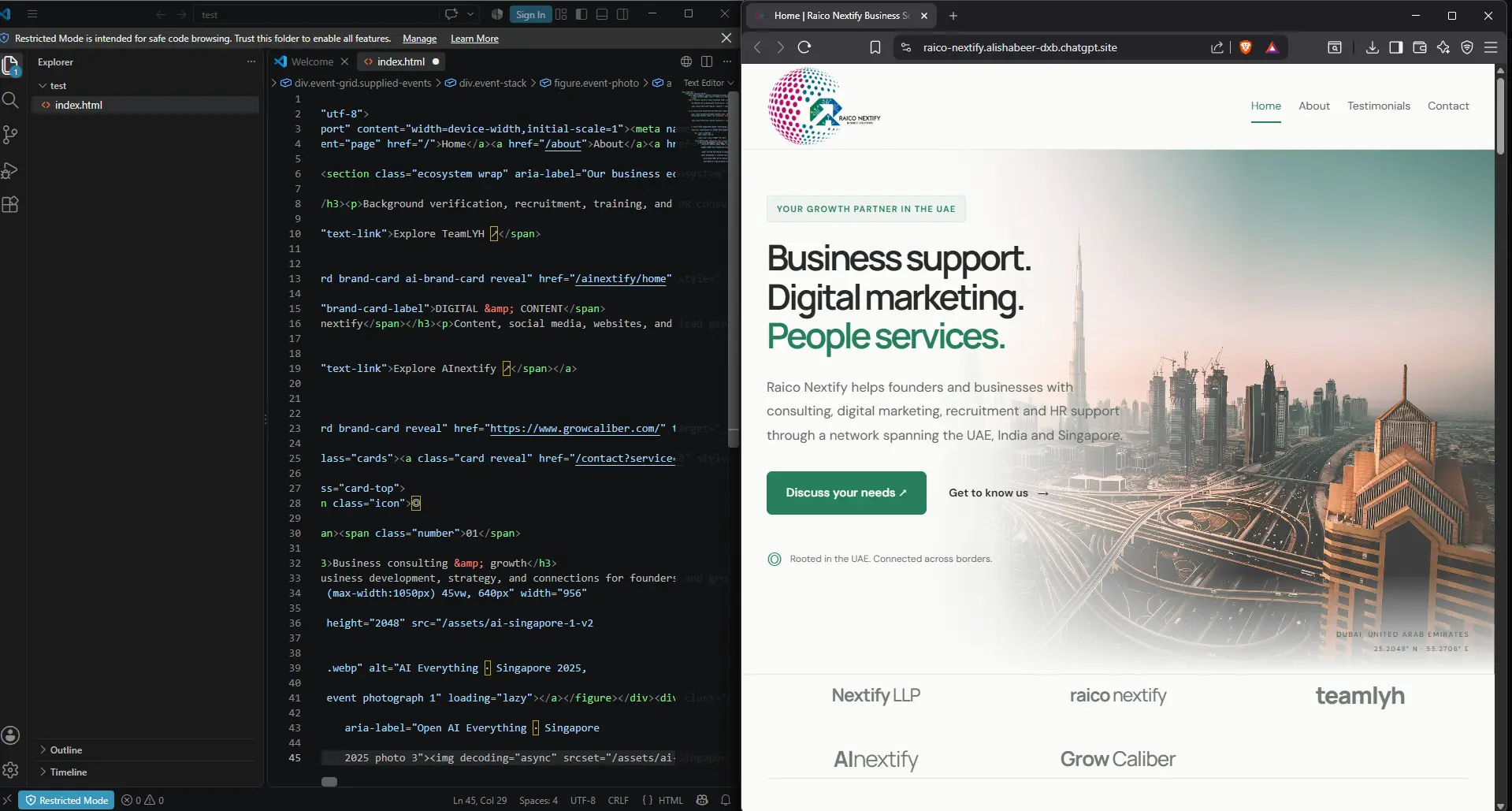
Task: Select the index.html editor tab
Action: (400, 61)
